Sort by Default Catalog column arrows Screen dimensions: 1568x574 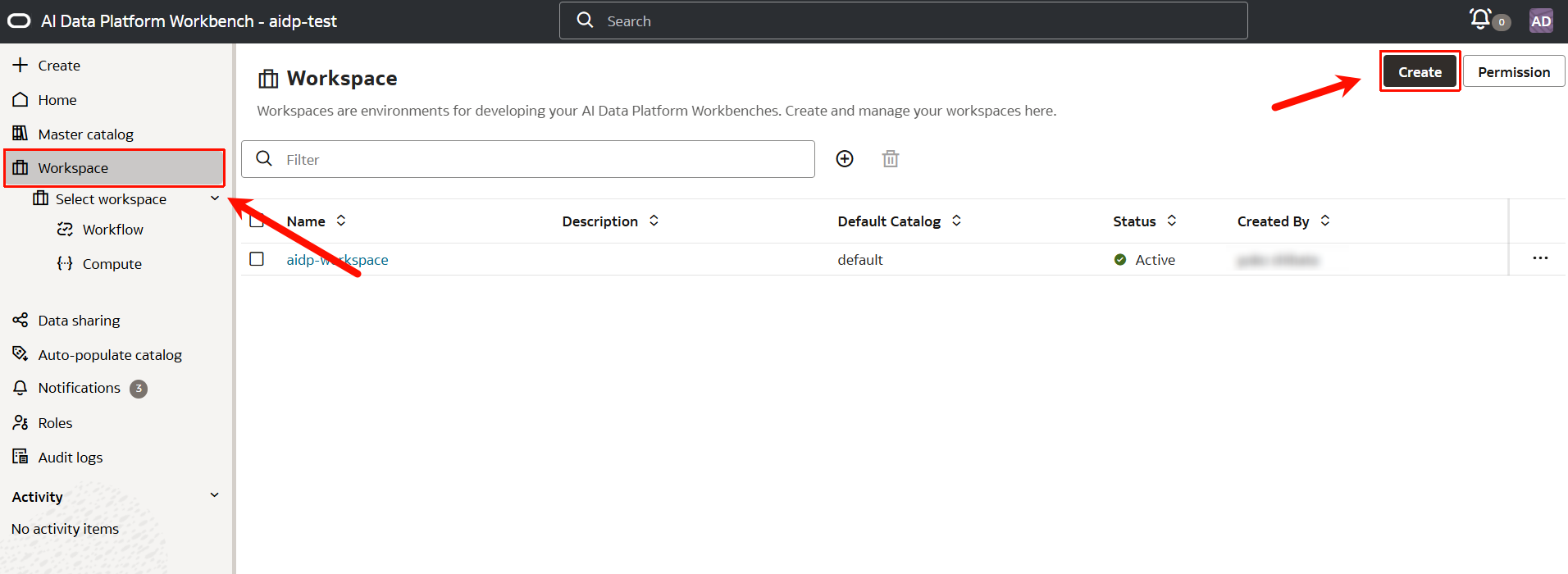tap(956, 221)
